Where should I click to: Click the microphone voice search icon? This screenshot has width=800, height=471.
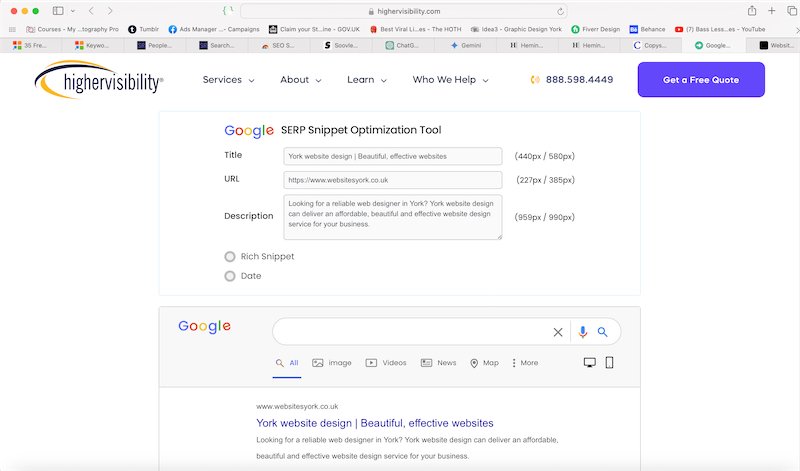click(x=583, y=332)
